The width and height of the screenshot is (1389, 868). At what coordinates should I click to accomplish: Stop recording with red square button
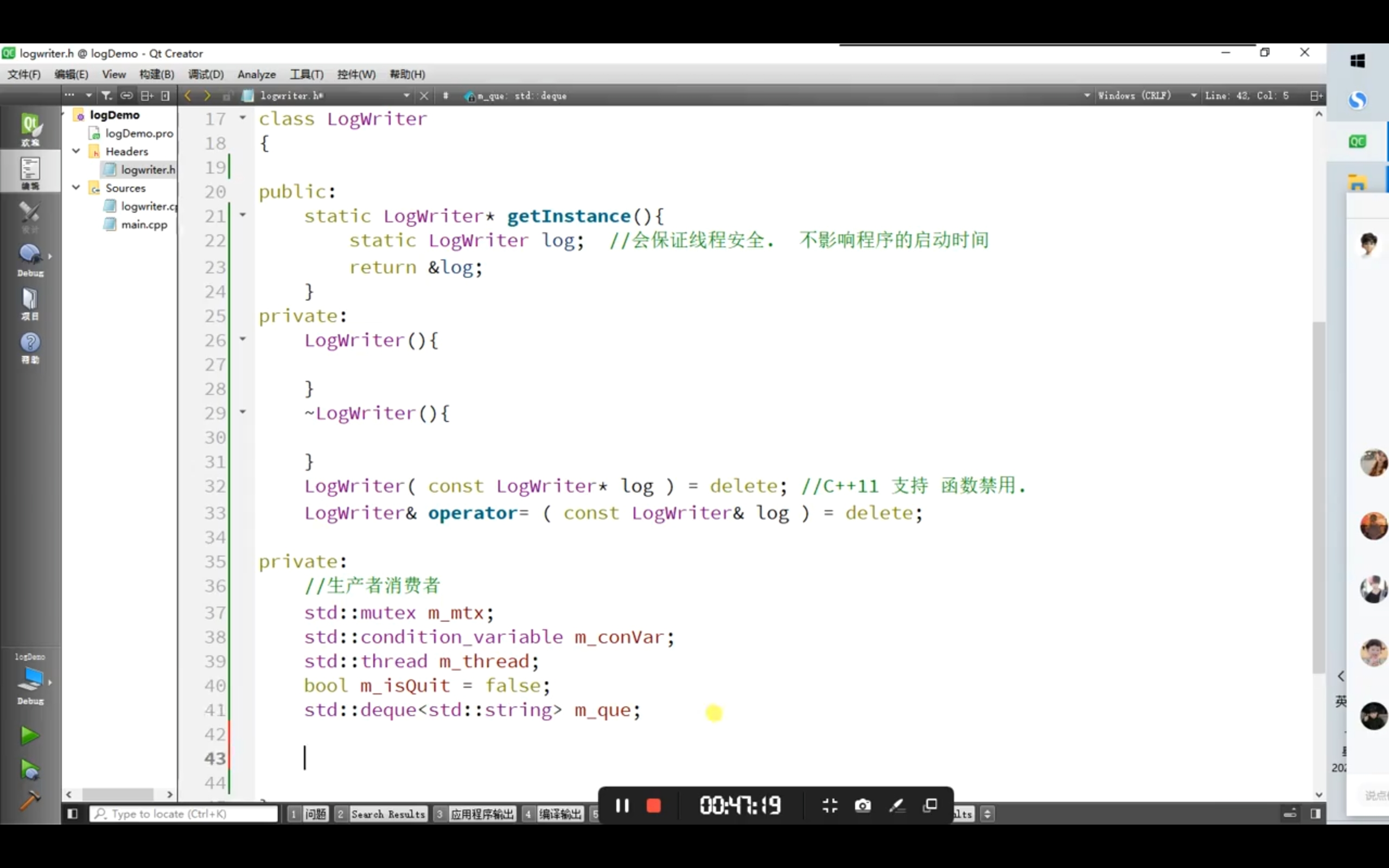654,806
